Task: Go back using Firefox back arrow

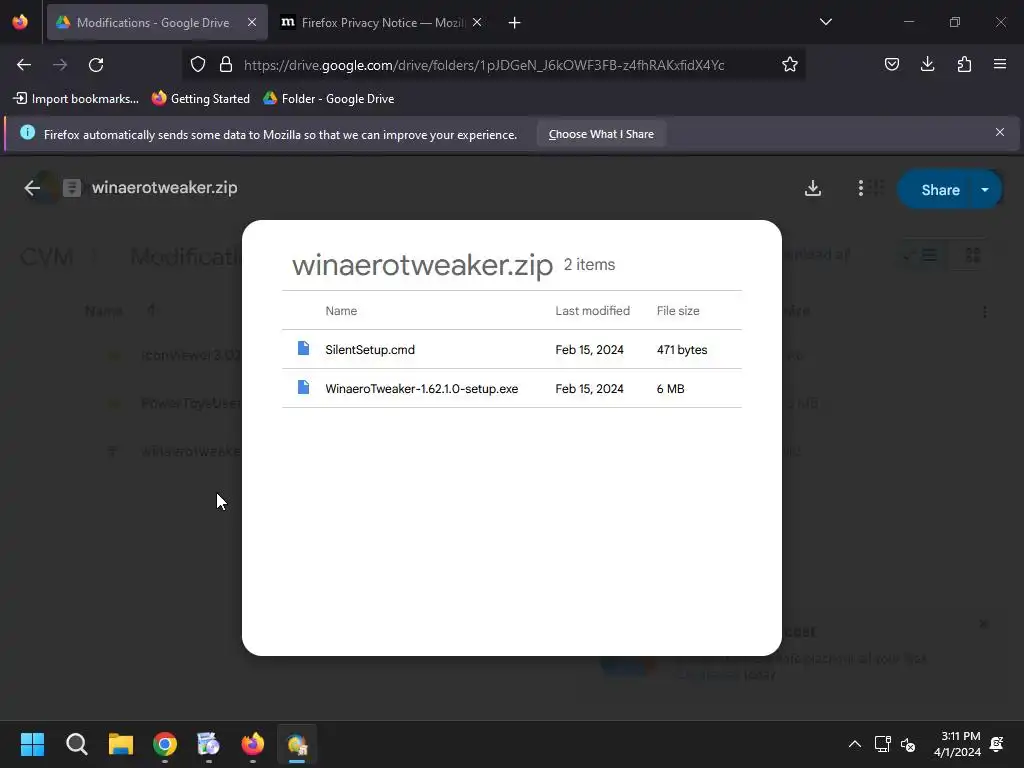Action: tap(24, 65)
